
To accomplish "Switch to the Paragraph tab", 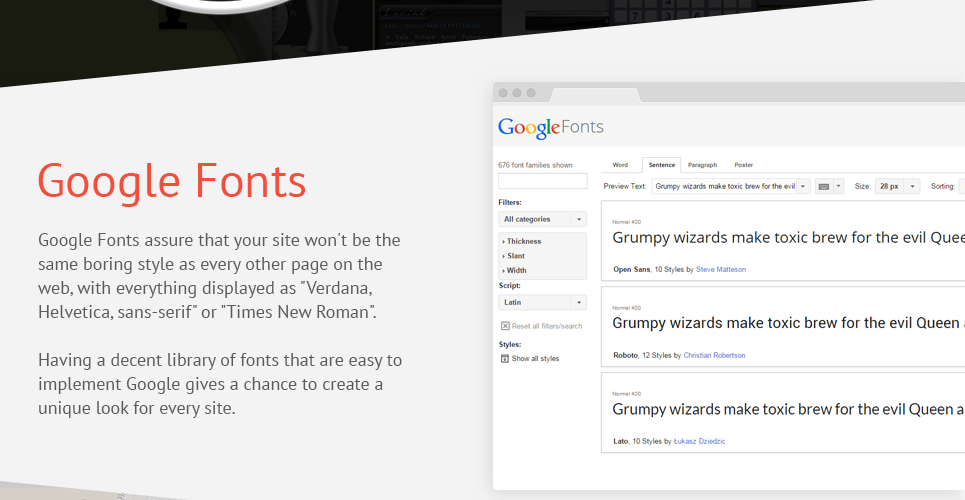I will (x=702, y=165).
